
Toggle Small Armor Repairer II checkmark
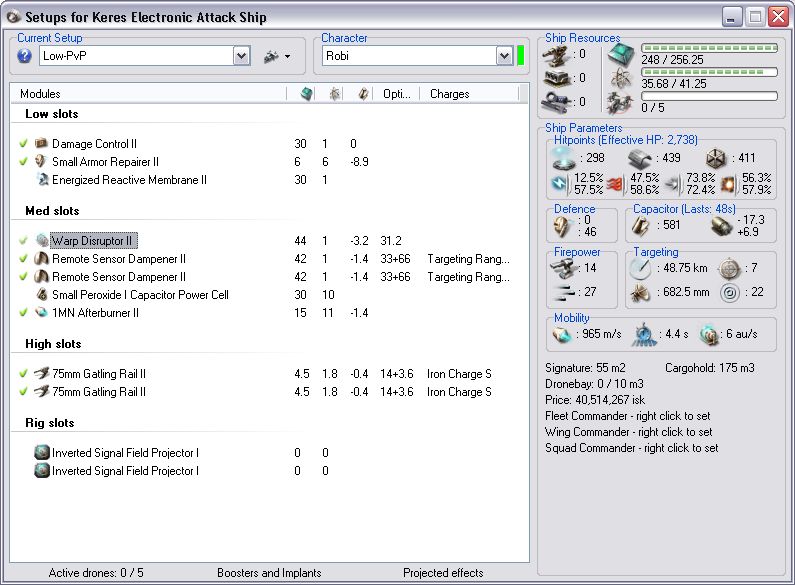coord(23,162)
